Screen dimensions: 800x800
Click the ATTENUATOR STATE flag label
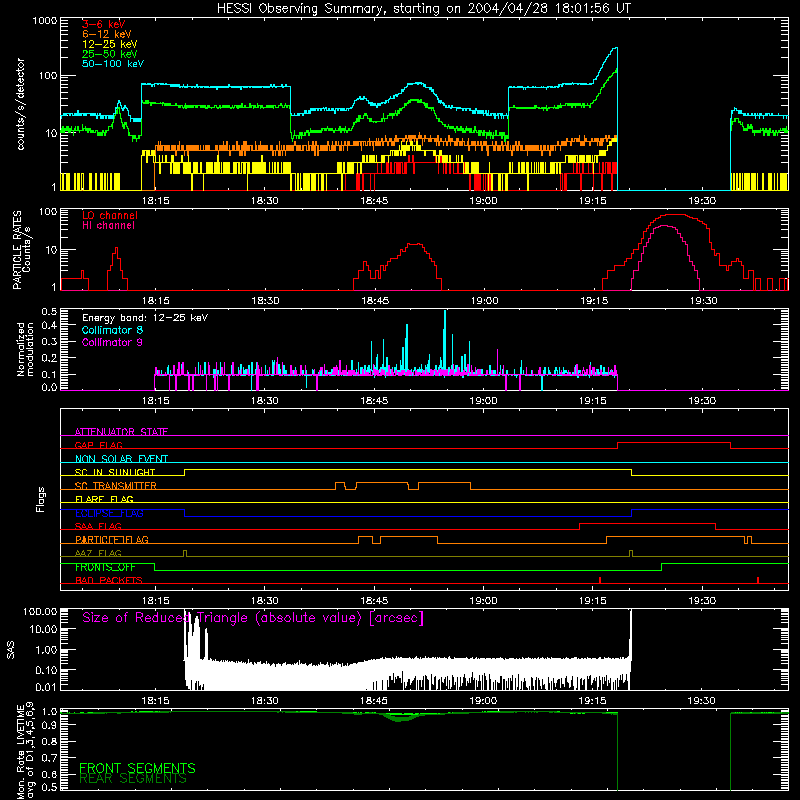tap(121, 432)
